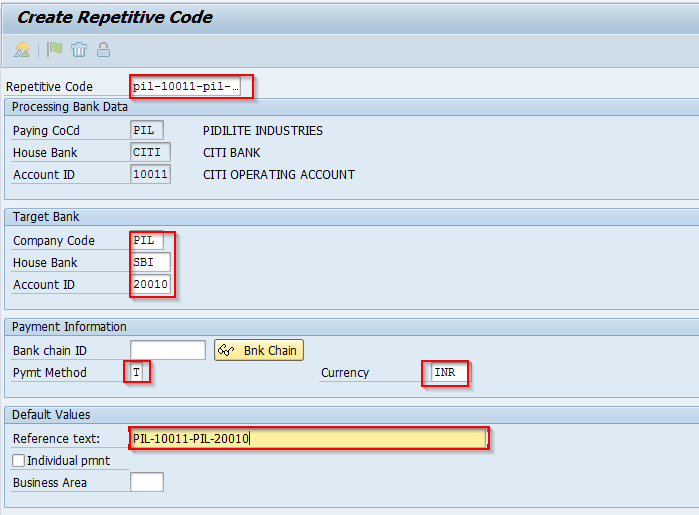Click the green flag release icon
The image size is (699, 515).
[x=54, y=49]
